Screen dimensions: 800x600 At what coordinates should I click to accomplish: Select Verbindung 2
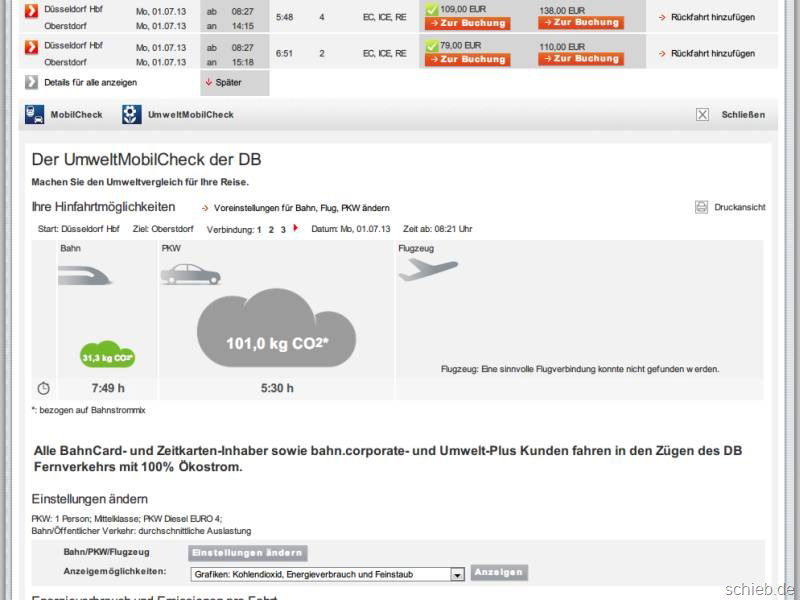coord(271,230)
